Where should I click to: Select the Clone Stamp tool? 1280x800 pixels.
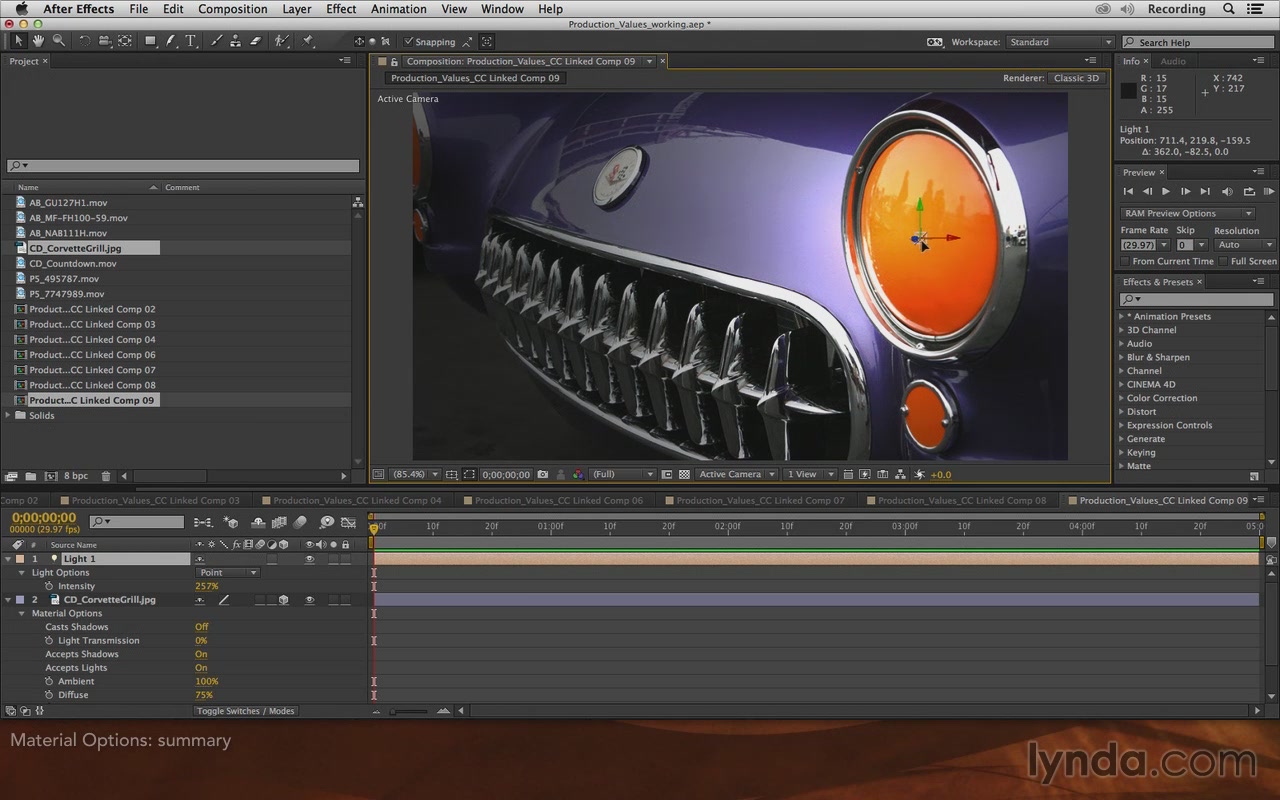235,41
